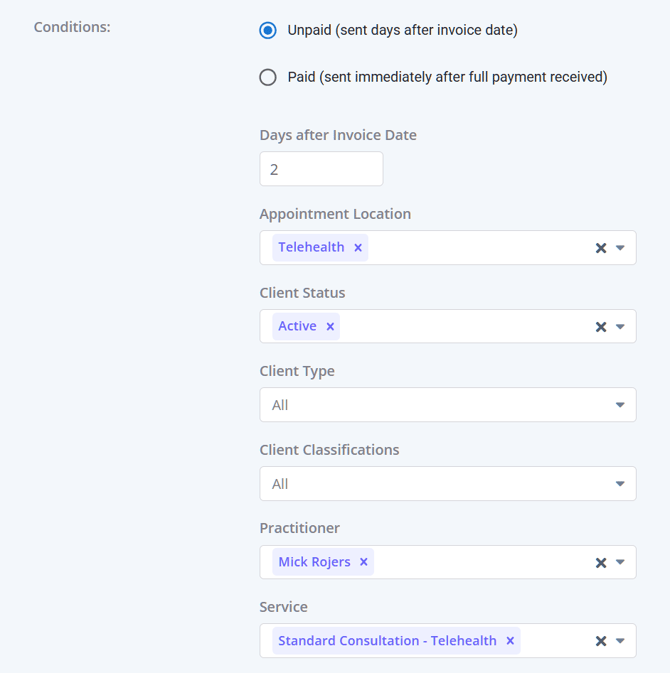Select the Paid condition radio button
This screenshot has height=673, width=670.
point(268,77)
